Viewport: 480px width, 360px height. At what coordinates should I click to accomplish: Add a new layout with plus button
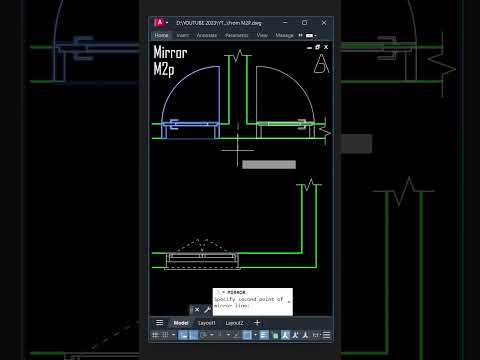pyautogui.click(x=257, y=323)
